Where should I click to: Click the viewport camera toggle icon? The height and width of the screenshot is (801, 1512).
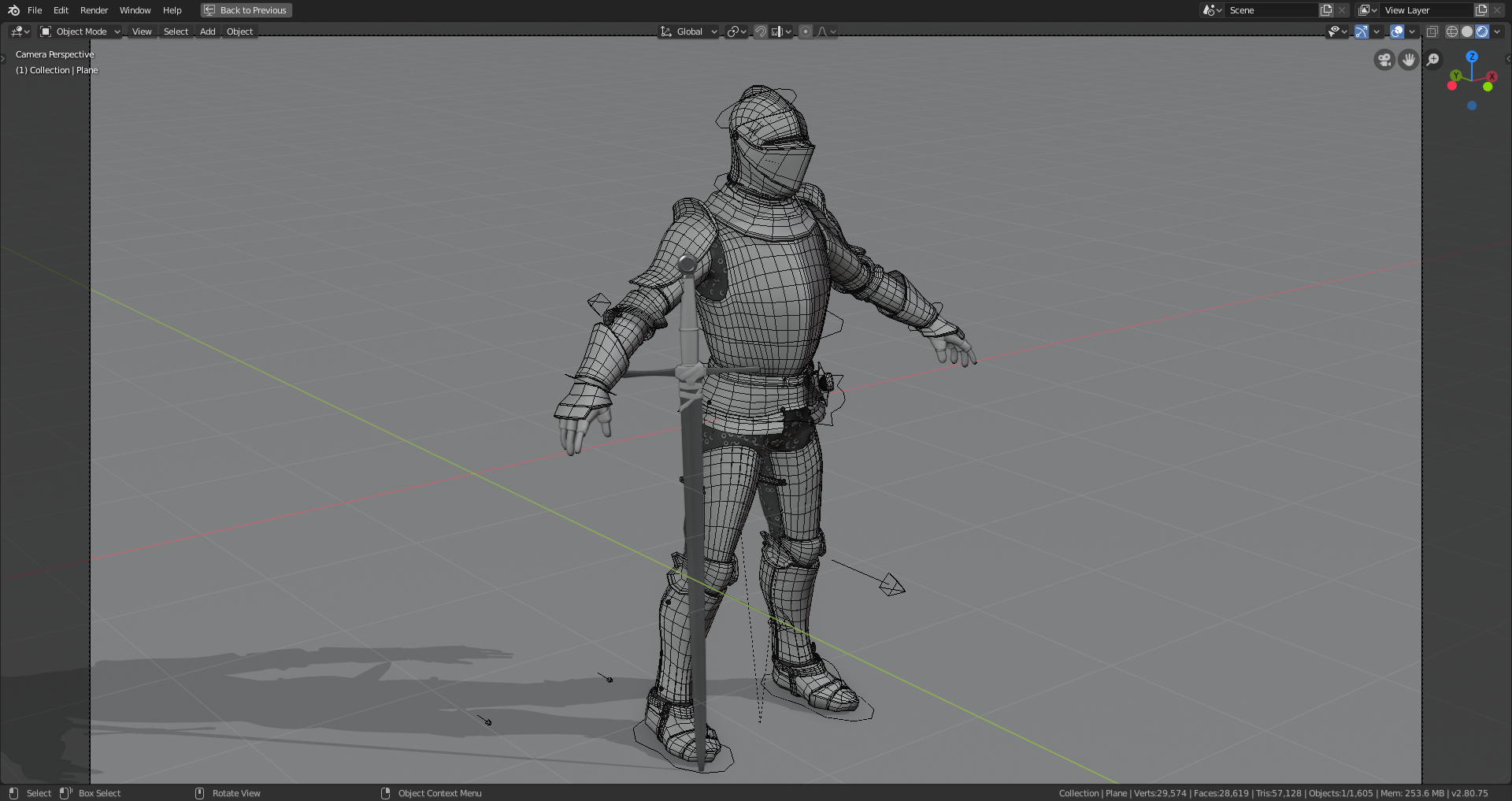(x=1384, y=59)
